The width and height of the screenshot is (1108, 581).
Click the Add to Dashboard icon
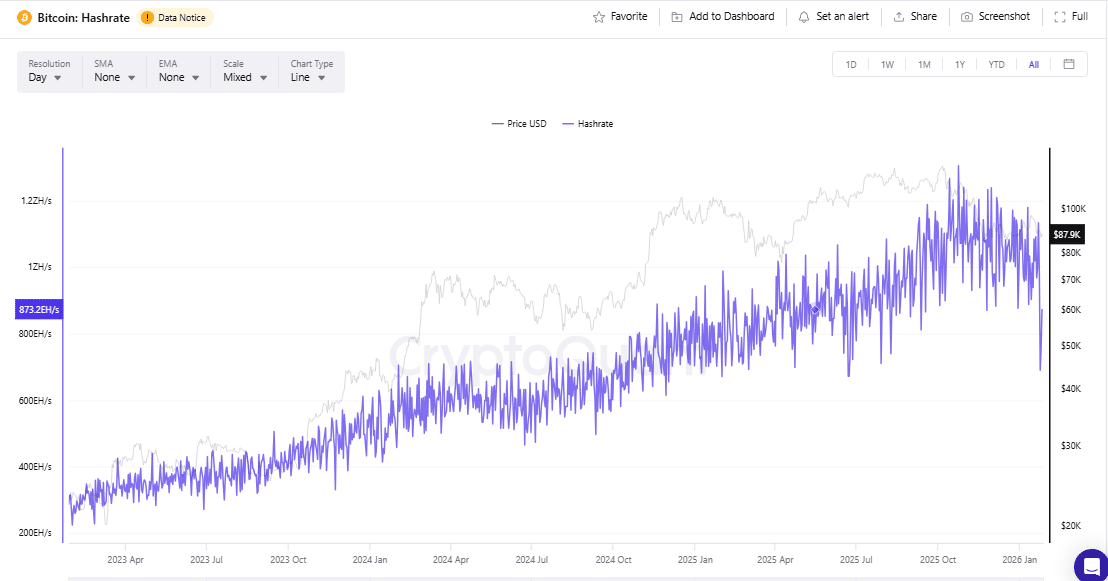tap(677, 17)
